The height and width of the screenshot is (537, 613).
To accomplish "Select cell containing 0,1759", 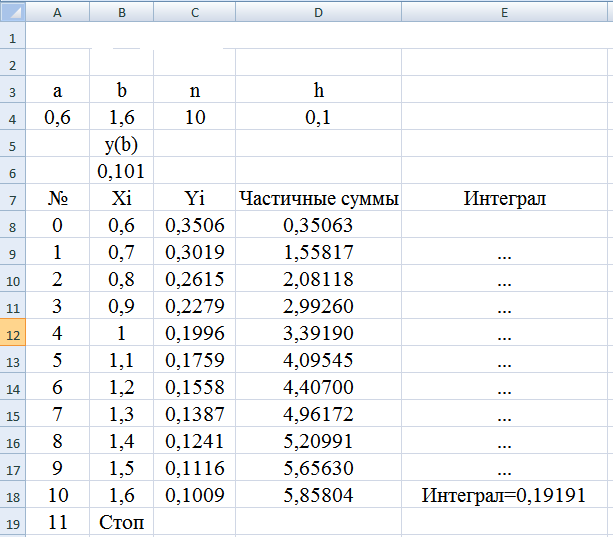I will [195, 359].
